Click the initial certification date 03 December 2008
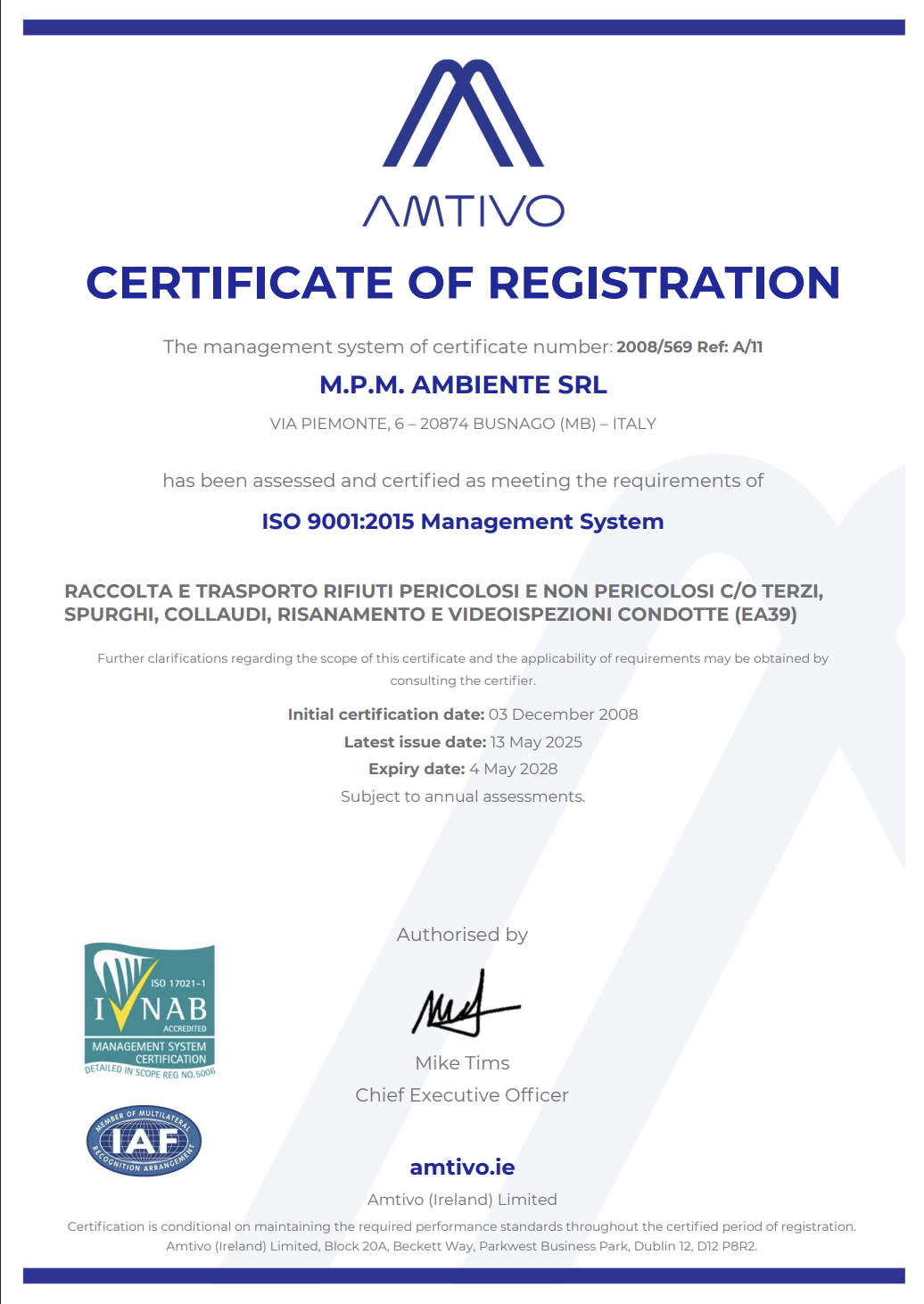This screenshot has height=1304, width=924. tap(563, 714)
